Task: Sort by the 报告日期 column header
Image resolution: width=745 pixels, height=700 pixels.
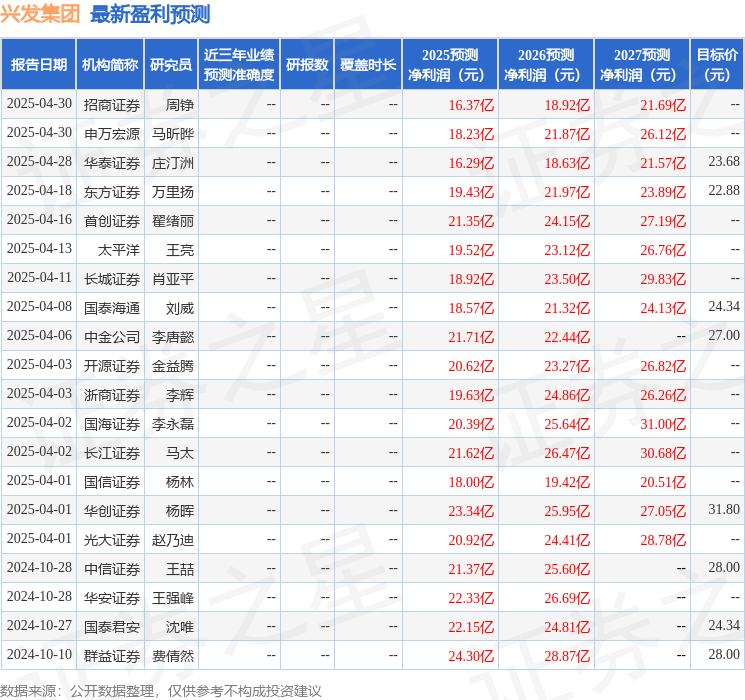Action: tap(38, 64)
